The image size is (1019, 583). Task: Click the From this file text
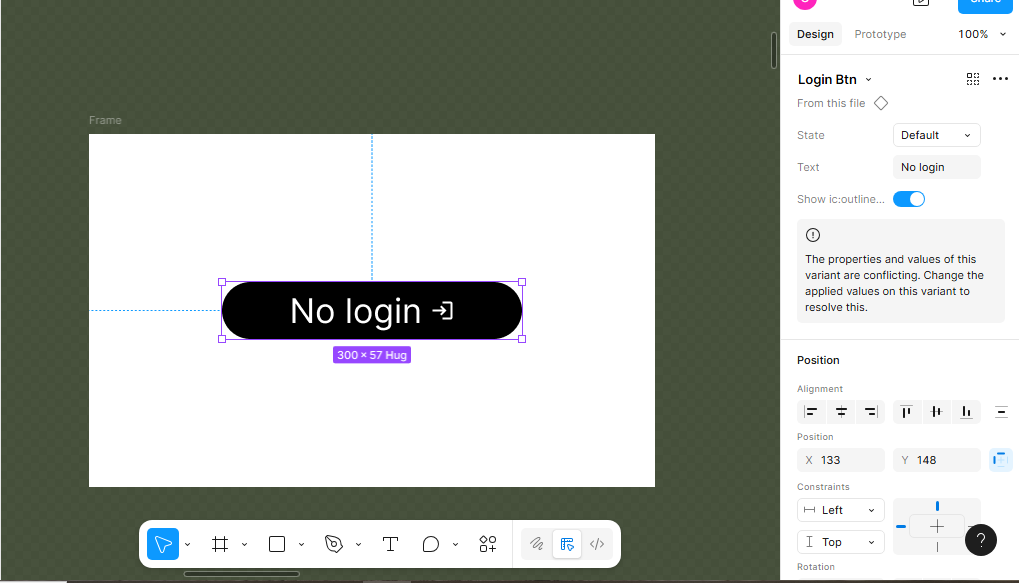tap(831, 103)
